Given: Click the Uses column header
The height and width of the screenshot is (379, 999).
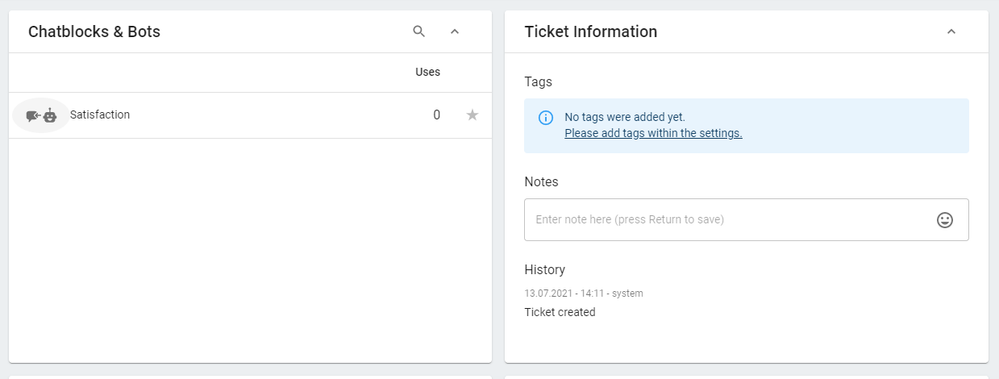Looking at the screenshot, I should tap(428, 72).
